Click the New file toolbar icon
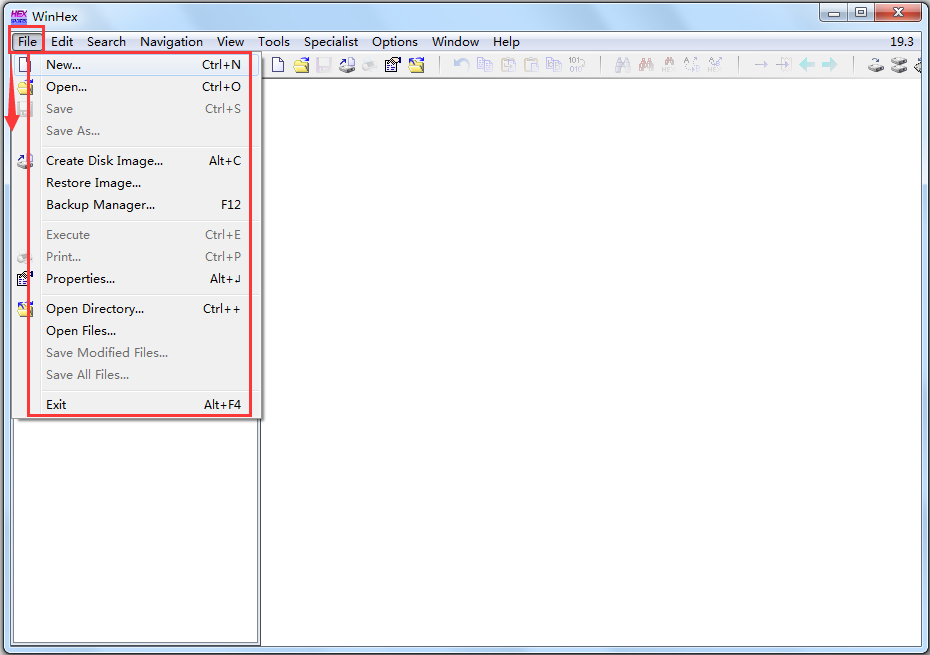The width and height of the screenshot is (930, 655). coord(278,65)
